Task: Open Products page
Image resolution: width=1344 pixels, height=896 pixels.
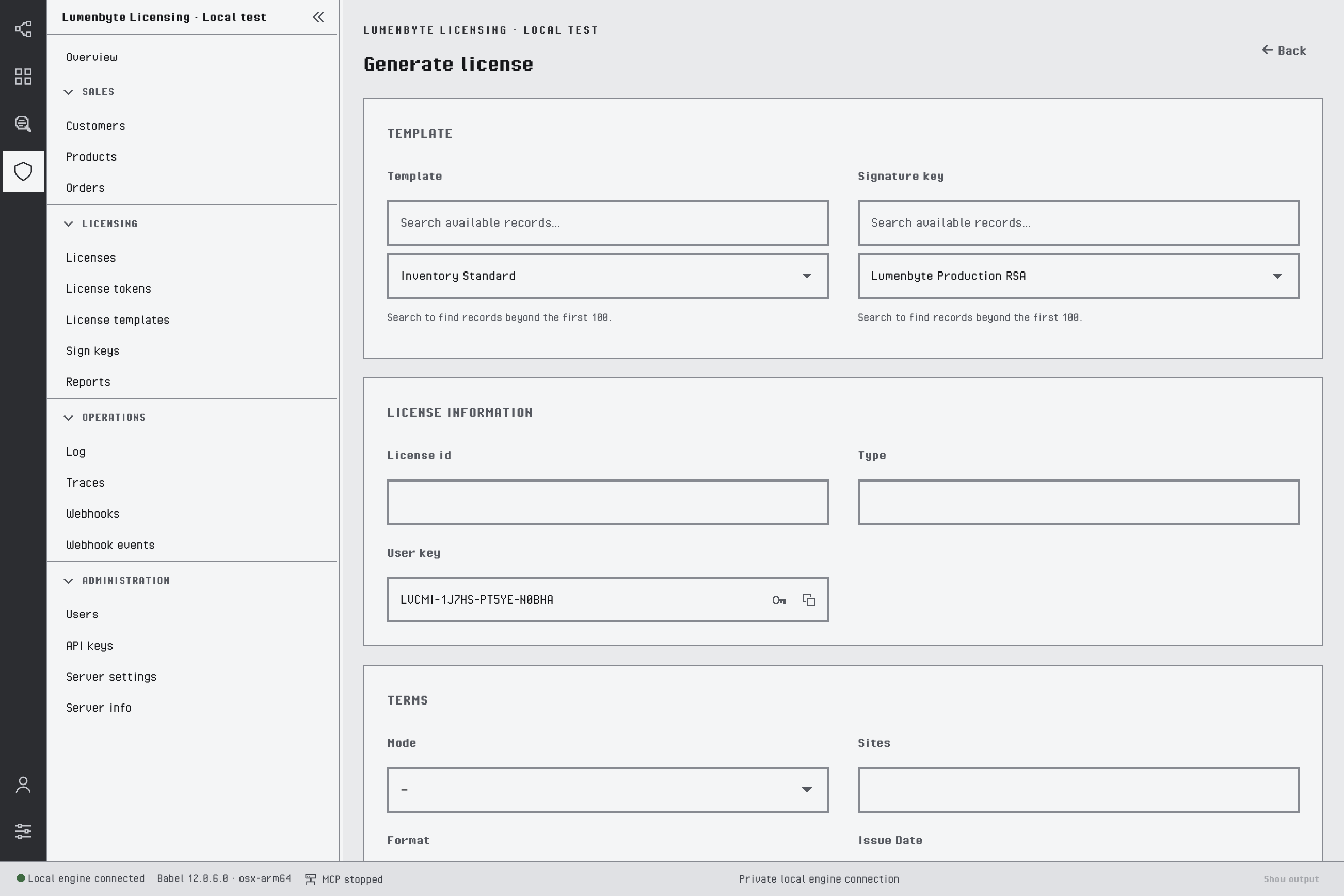Action: tap(91, 157)
